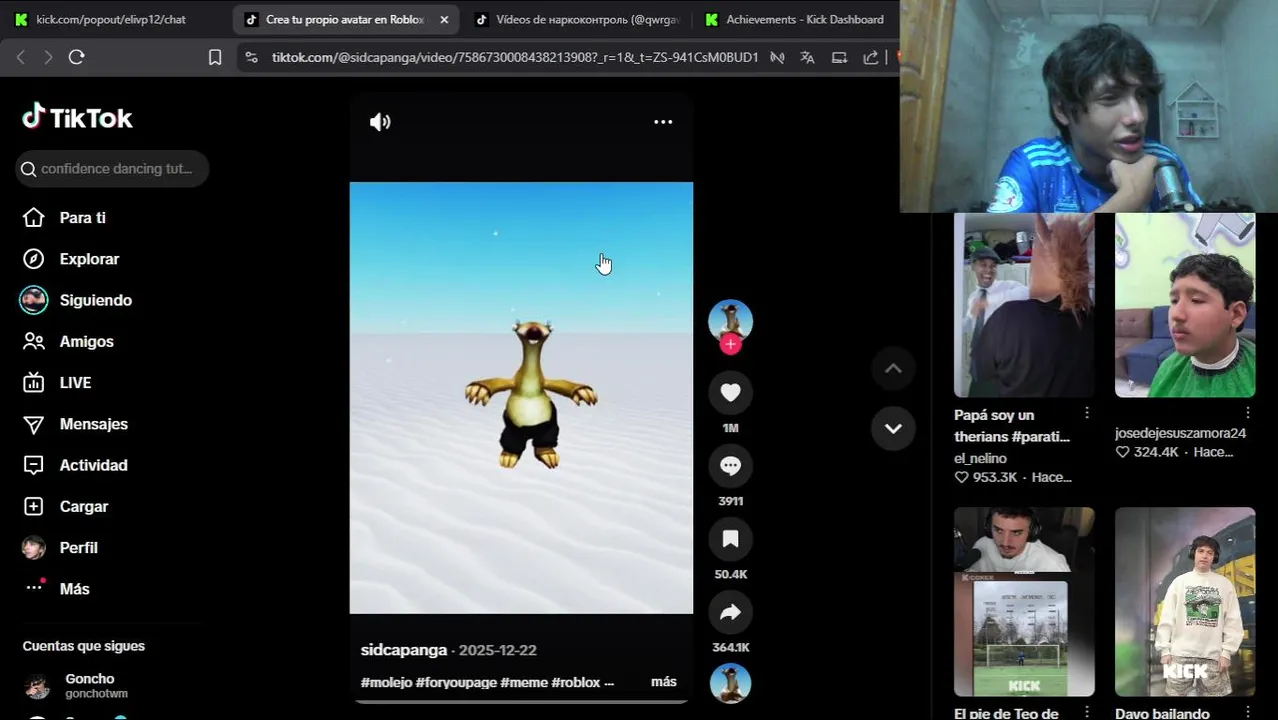Open site info icon in address bar
The height and width of the screenshot is (720, 1278).
click(x=251, y=57)
